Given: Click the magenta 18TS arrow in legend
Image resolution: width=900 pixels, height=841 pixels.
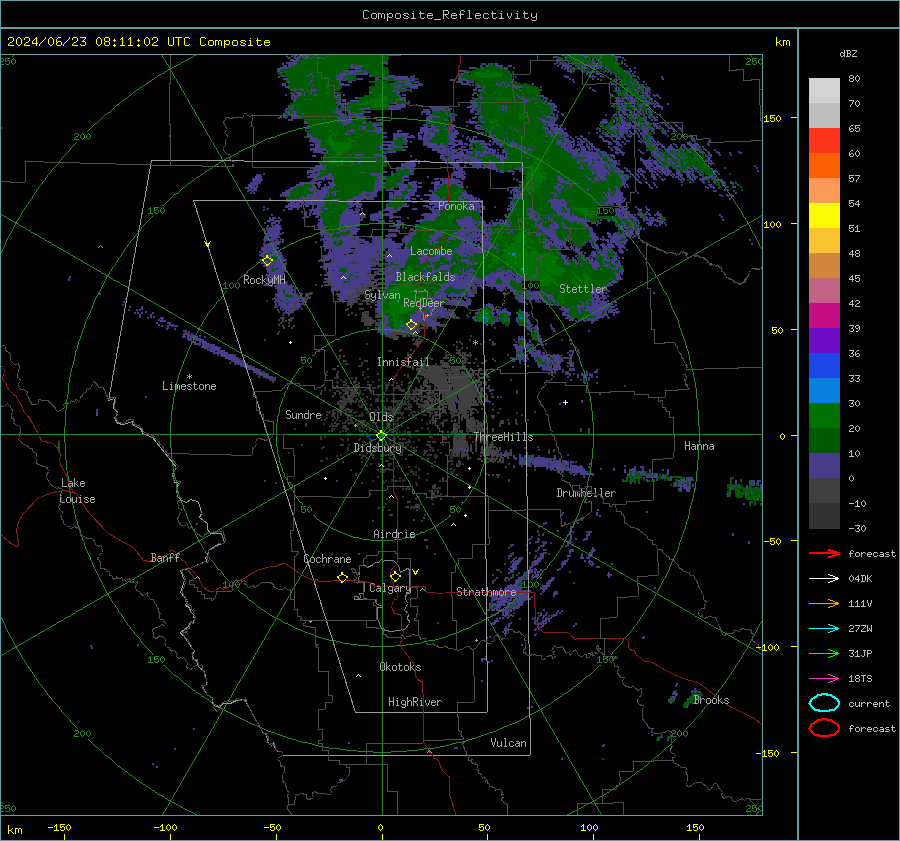Looking at the screenshot, I should click(x=824, y=678).
